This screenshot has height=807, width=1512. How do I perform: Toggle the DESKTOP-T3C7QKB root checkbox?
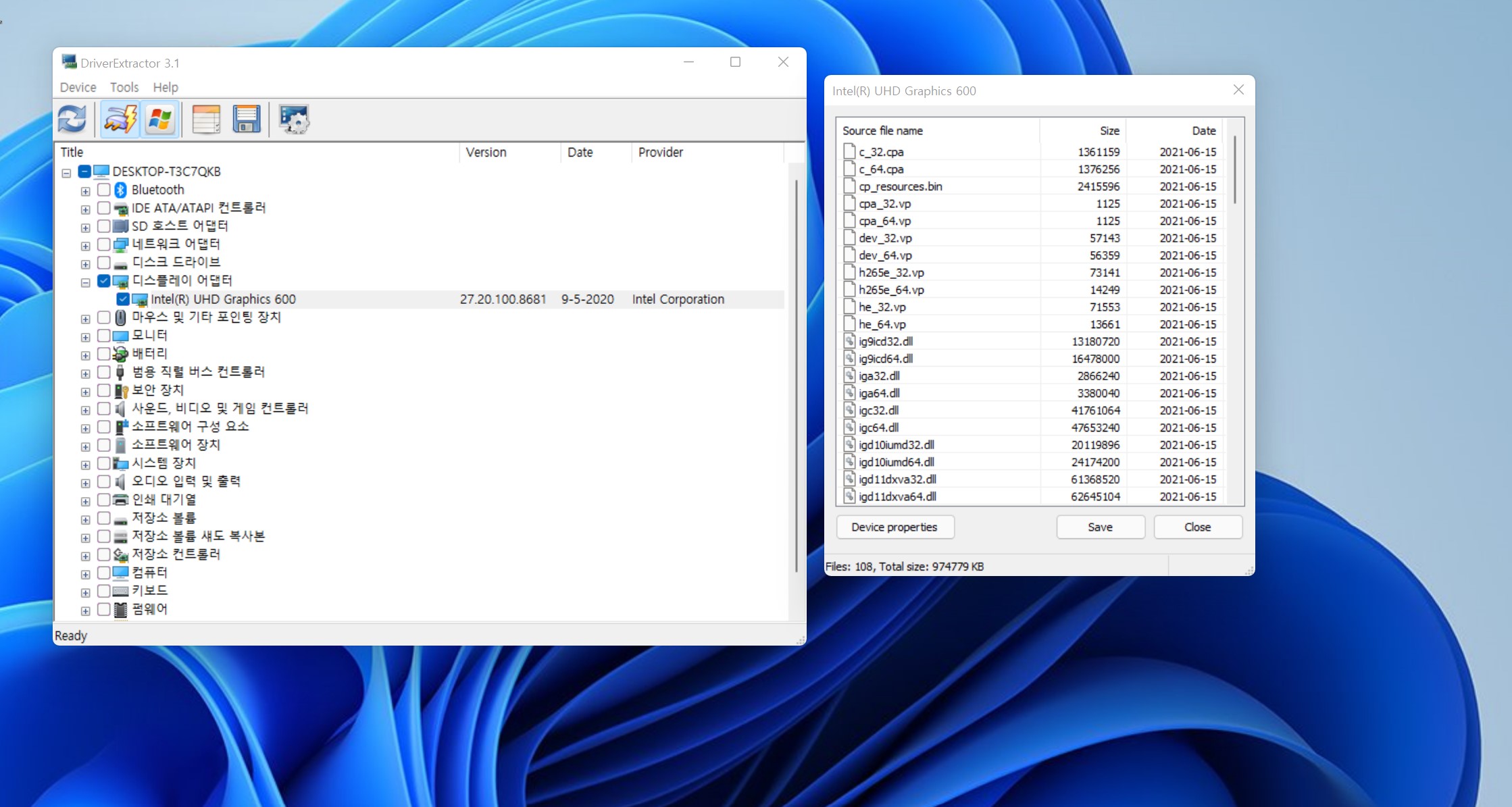pos(84,171)
